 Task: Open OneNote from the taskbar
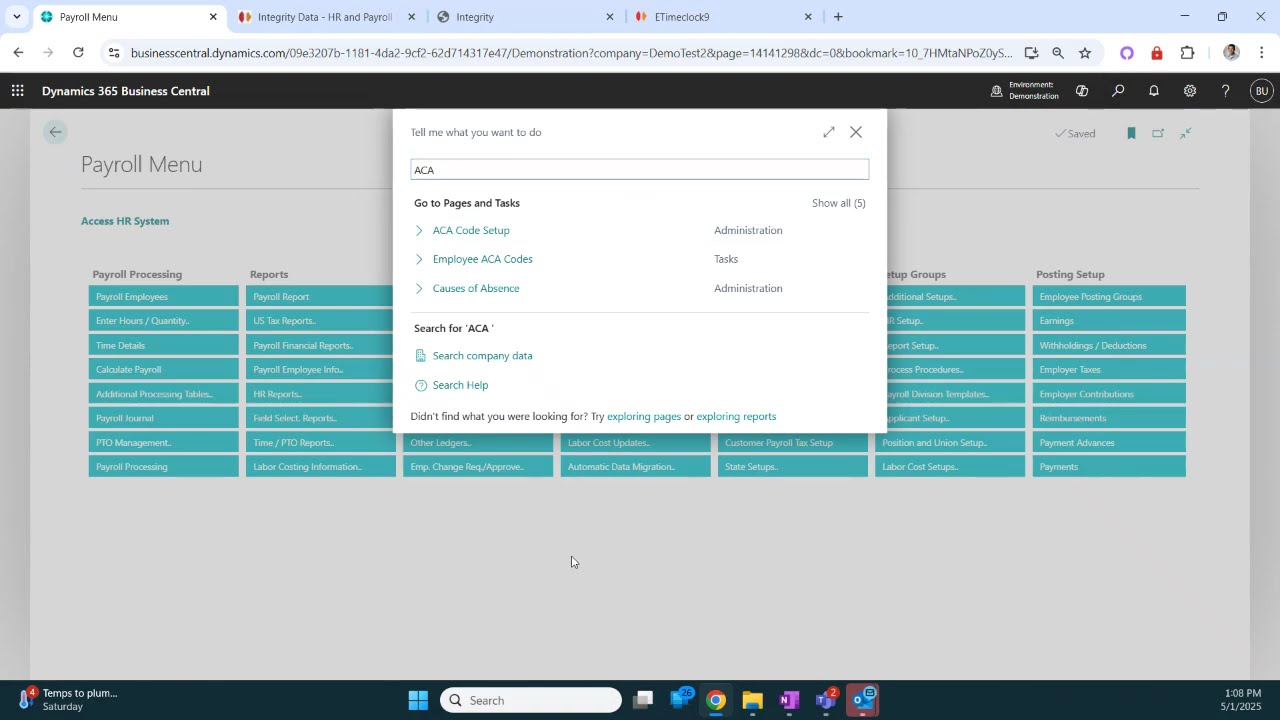click(x=789, y=700)
